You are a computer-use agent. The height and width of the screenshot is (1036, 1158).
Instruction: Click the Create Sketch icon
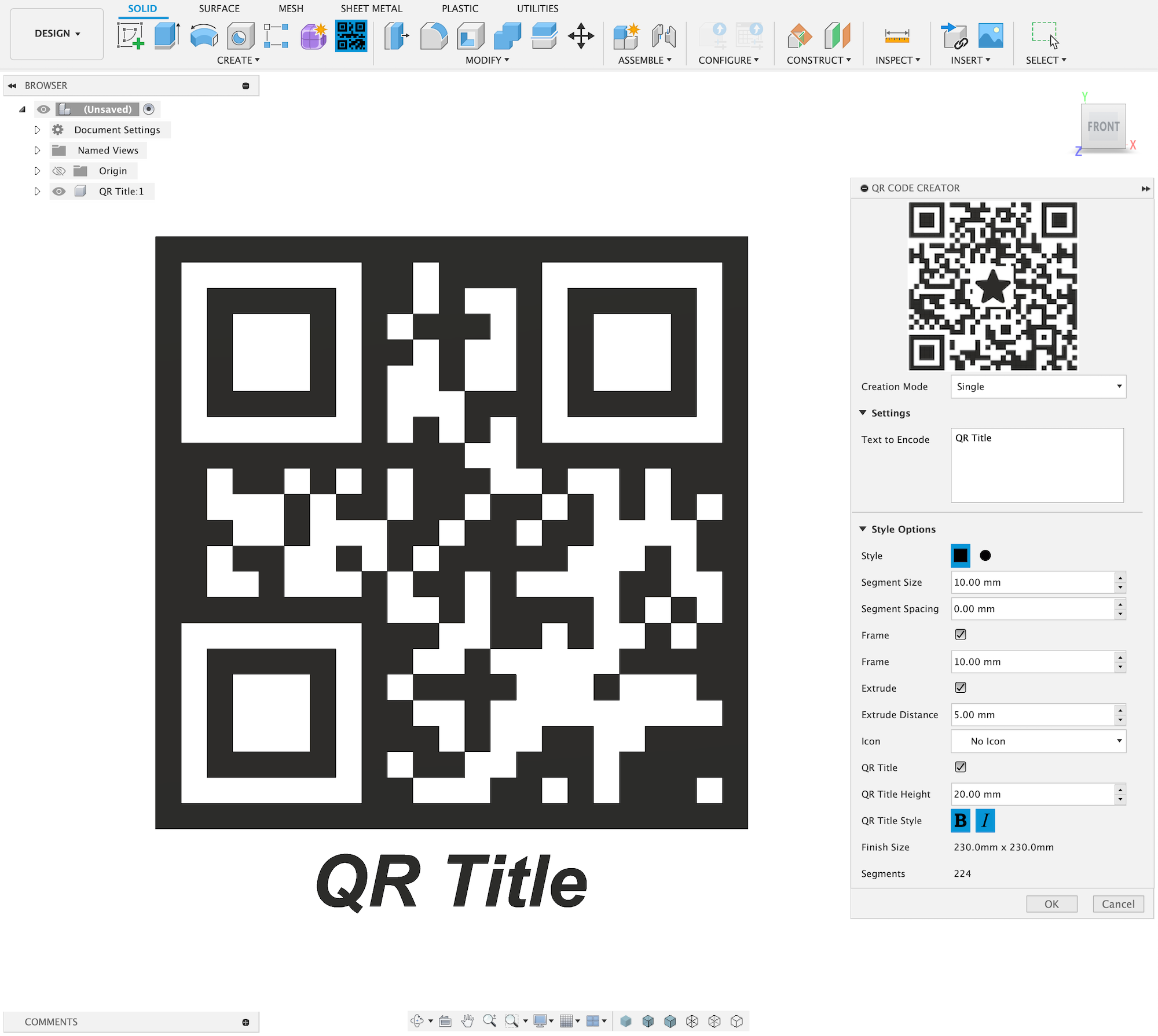[130, 36]
